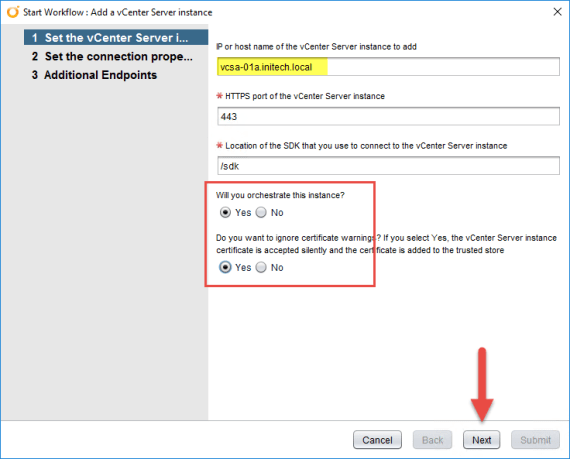
Task: Click the 'IP or host name of the vCenter' label
Action: pos(316,47)
